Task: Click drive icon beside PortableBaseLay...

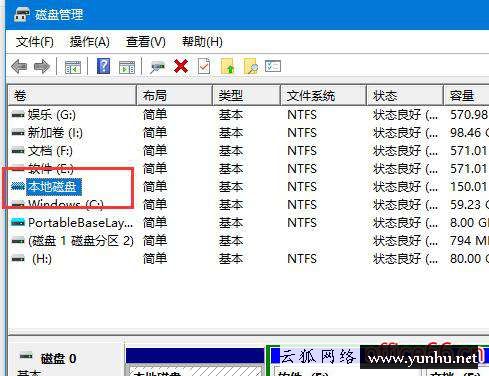Action: [18, 222]
